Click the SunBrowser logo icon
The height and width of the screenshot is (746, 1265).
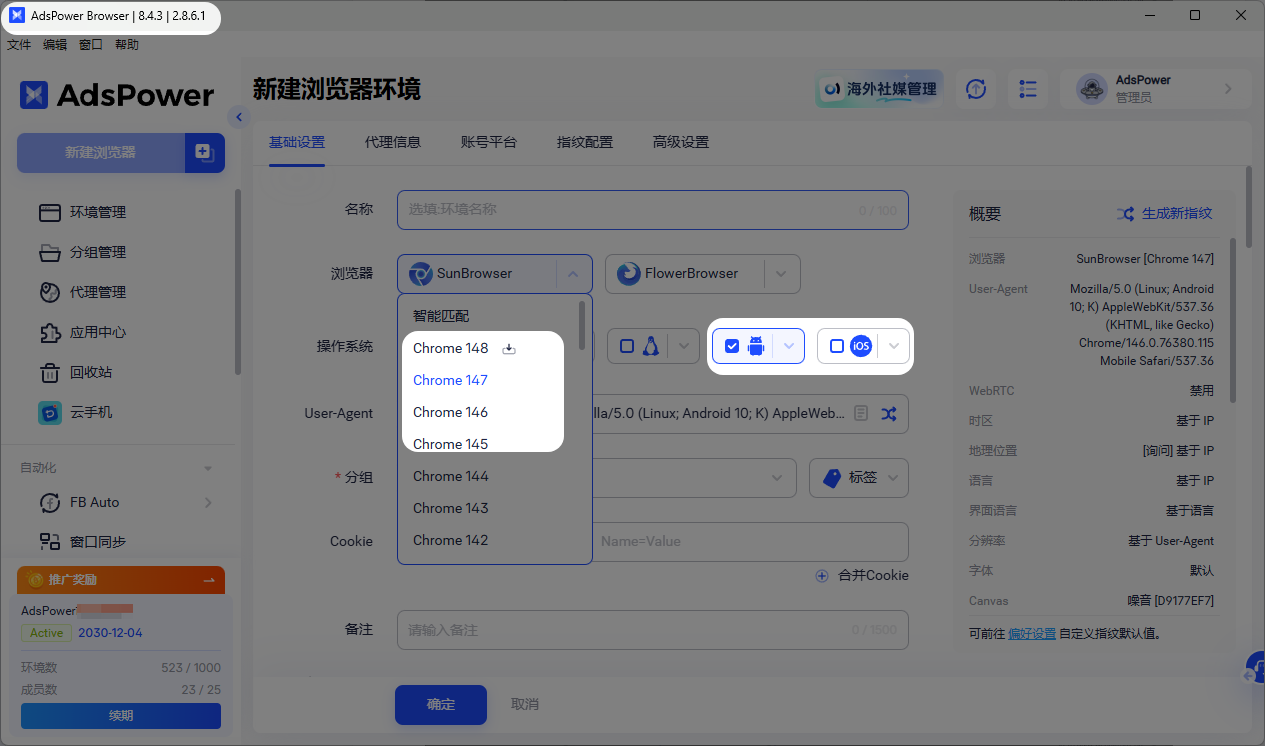tap(420, 273)
